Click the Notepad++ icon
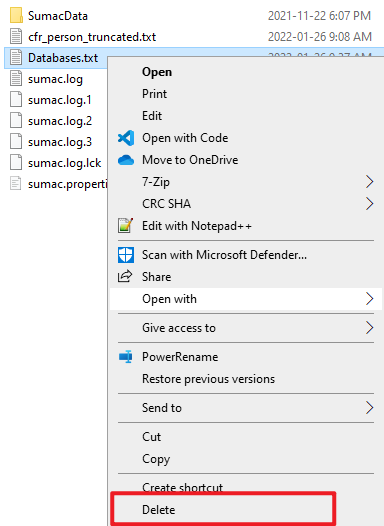 (125, 225)
